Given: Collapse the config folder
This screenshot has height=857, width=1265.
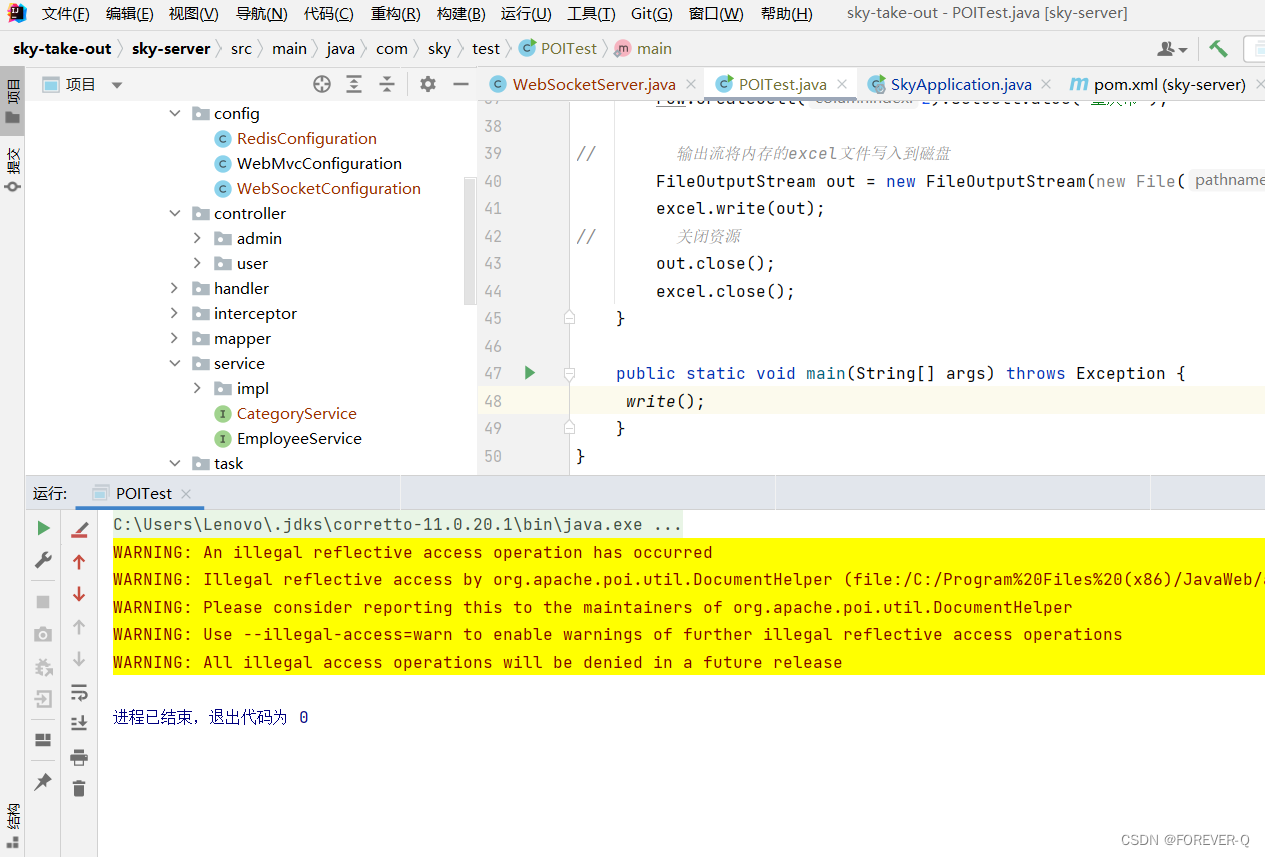Looking at the screenshot, I should point(175,113).
